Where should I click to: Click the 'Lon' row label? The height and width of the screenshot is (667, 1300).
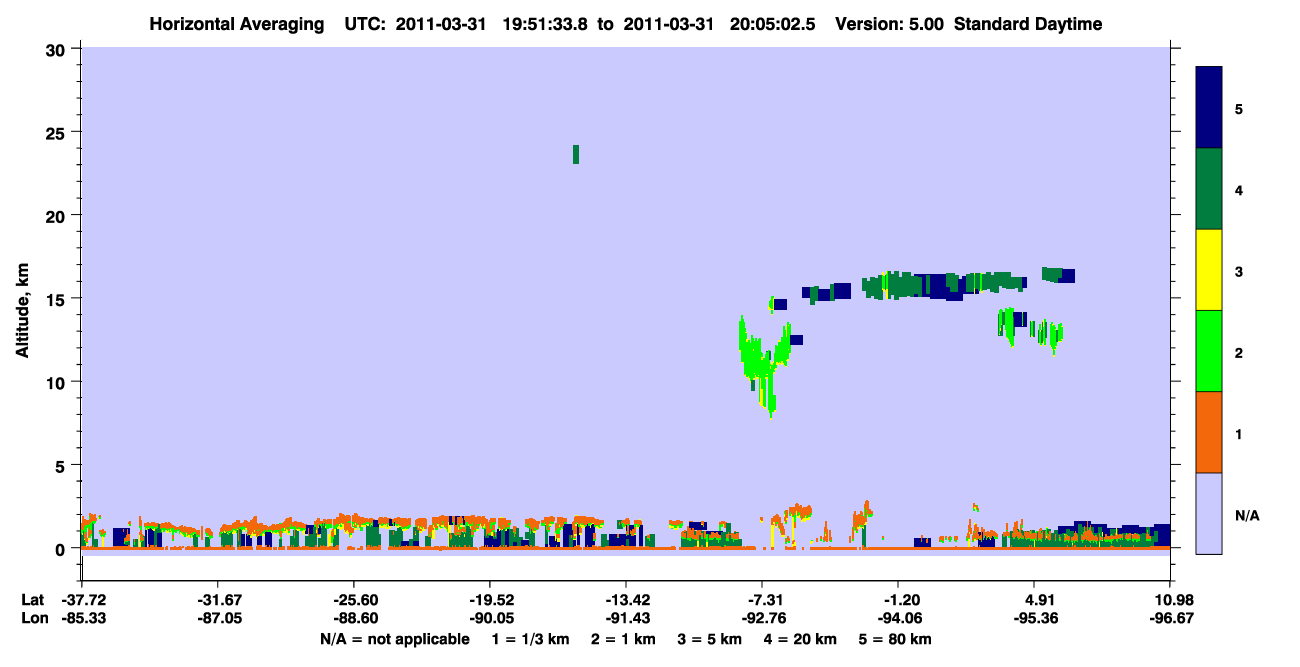coord(33,619)
